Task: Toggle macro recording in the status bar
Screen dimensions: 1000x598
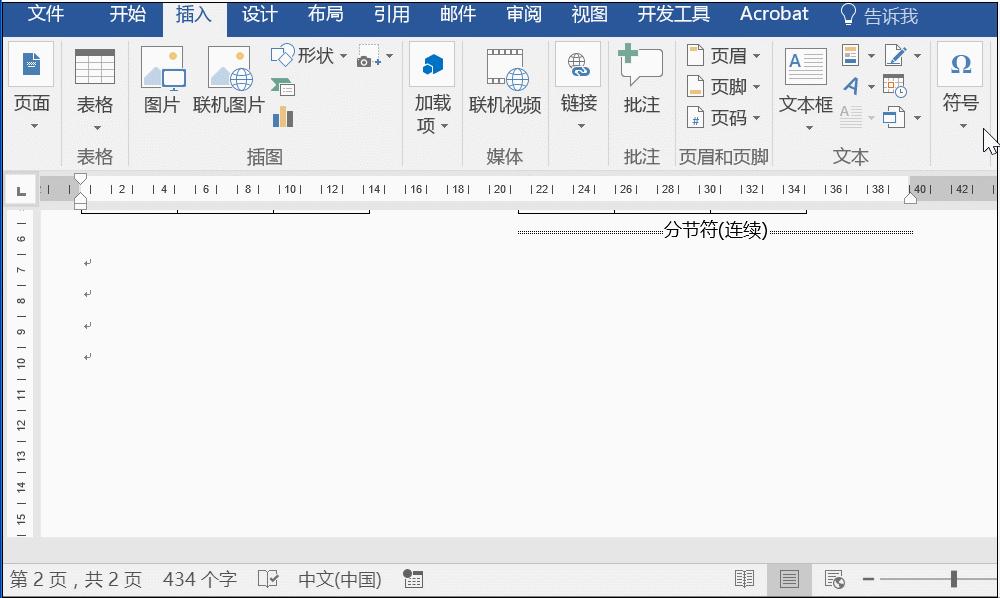Action: (413, 579)
